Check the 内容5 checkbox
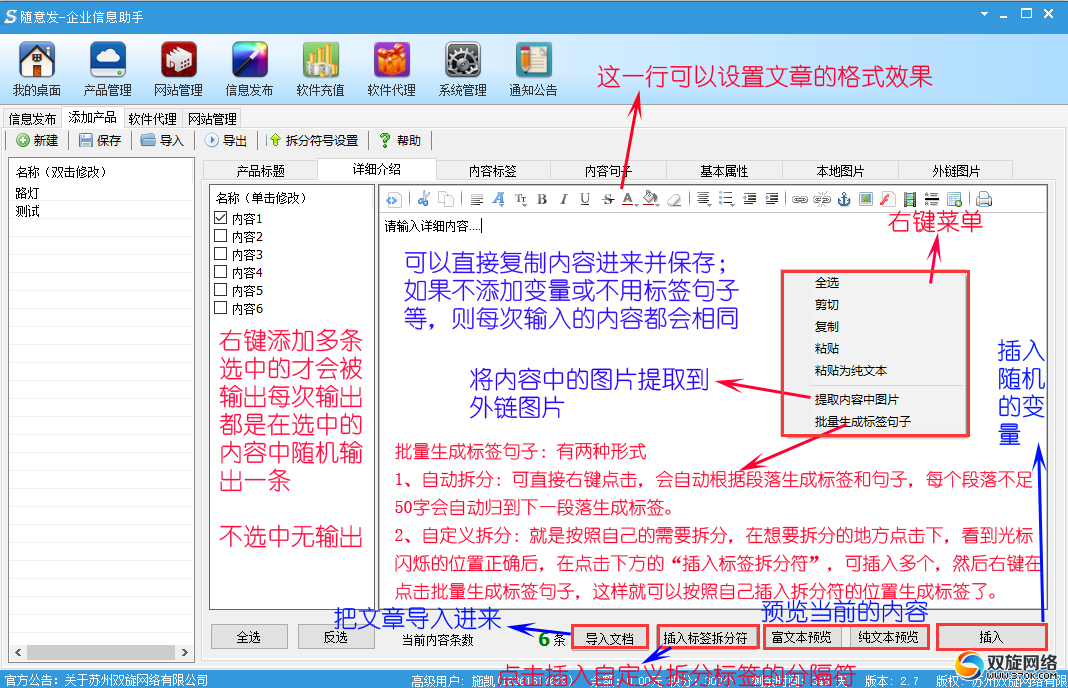1068x688 pixels. (220, 290)
